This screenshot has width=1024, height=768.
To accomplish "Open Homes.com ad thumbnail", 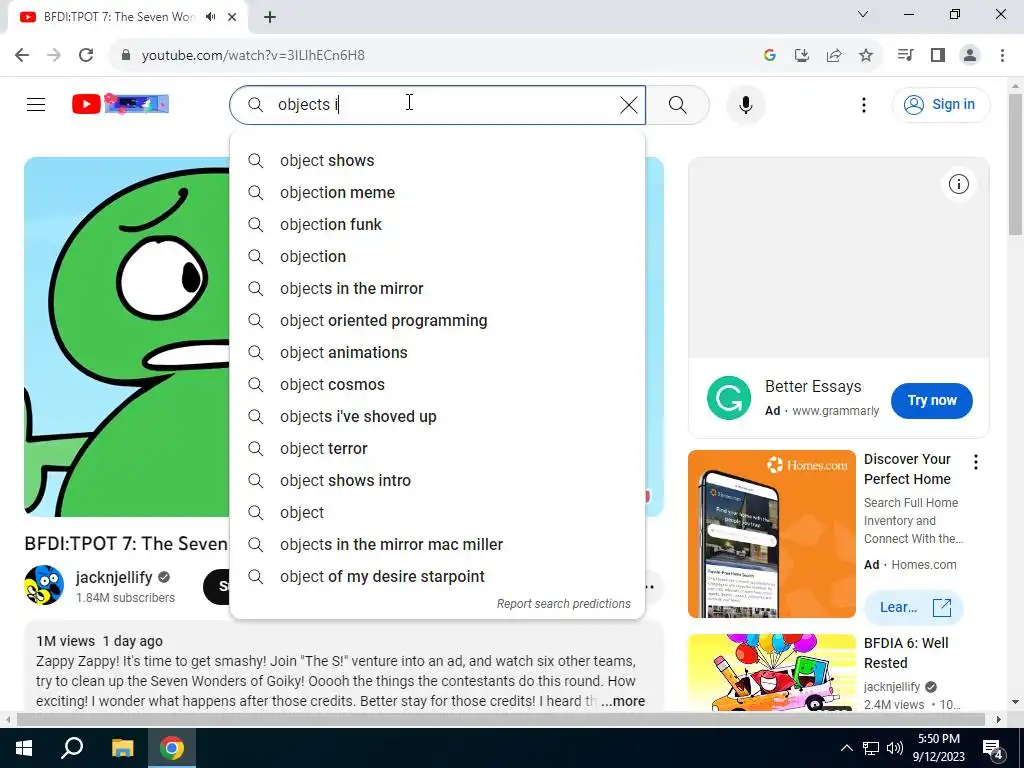I will coord(772,534).
